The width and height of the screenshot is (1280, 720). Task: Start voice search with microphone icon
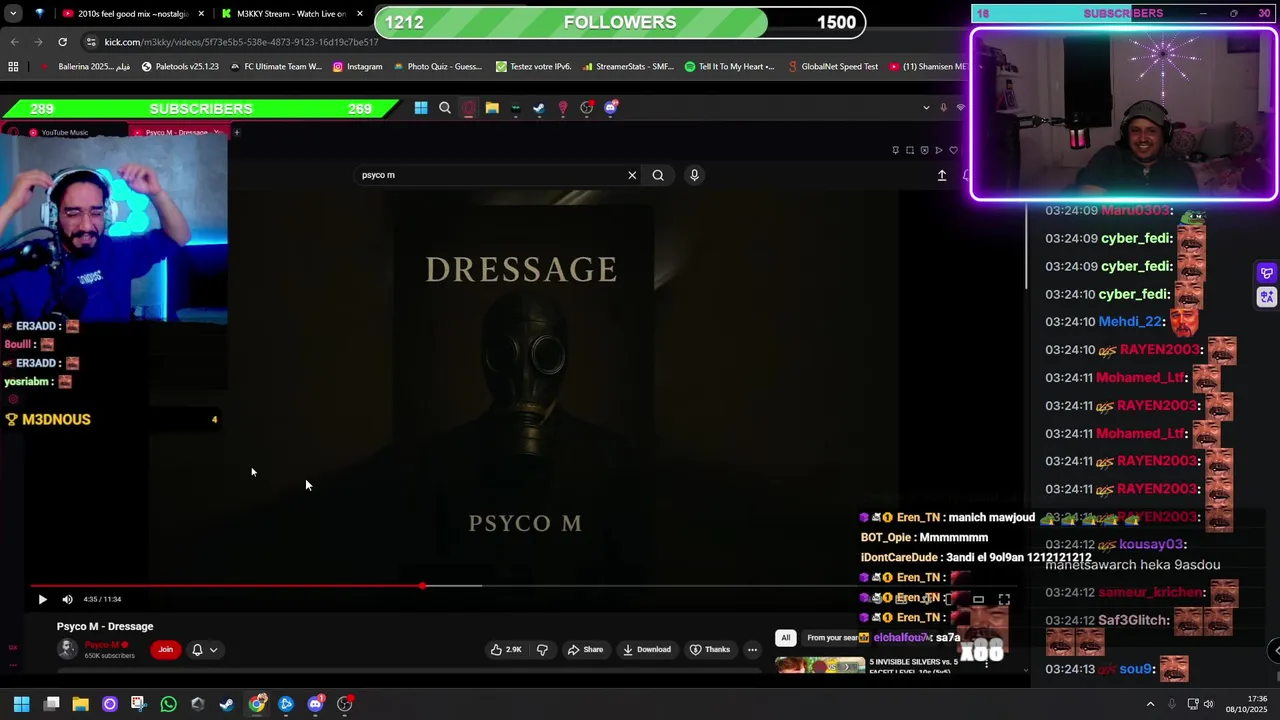[694, 175]
